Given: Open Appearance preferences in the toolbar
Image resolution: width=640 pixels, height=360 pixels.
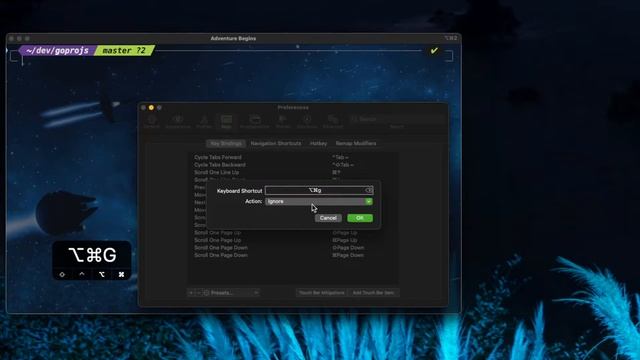Looking at the screenshot, I should pyautogui.click(x=178, y=121).
